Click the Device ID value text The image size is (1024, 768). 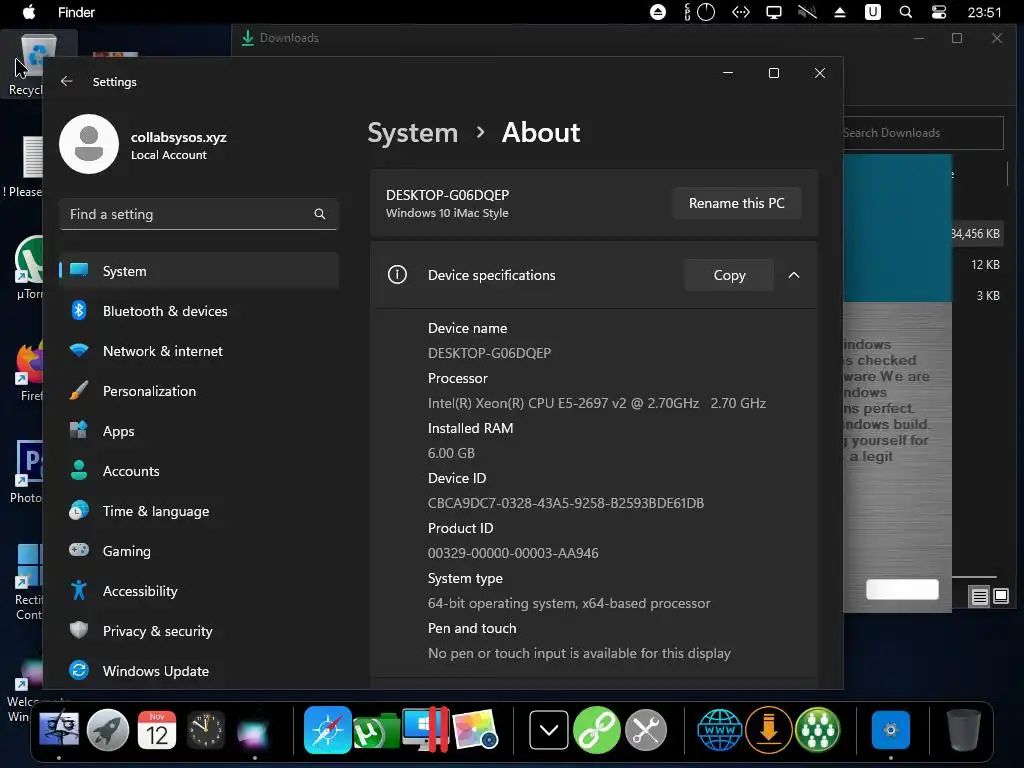click(x=566, y=503)
